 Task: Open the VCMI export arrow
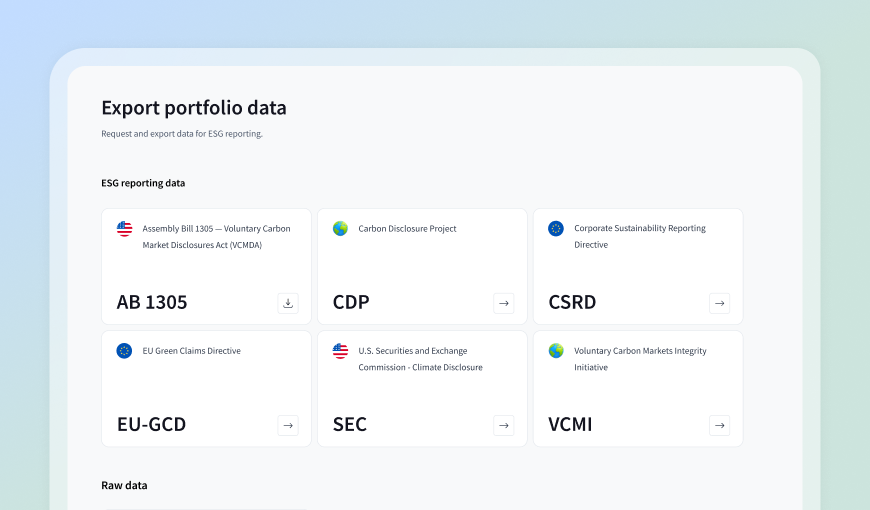click(720, 425)
